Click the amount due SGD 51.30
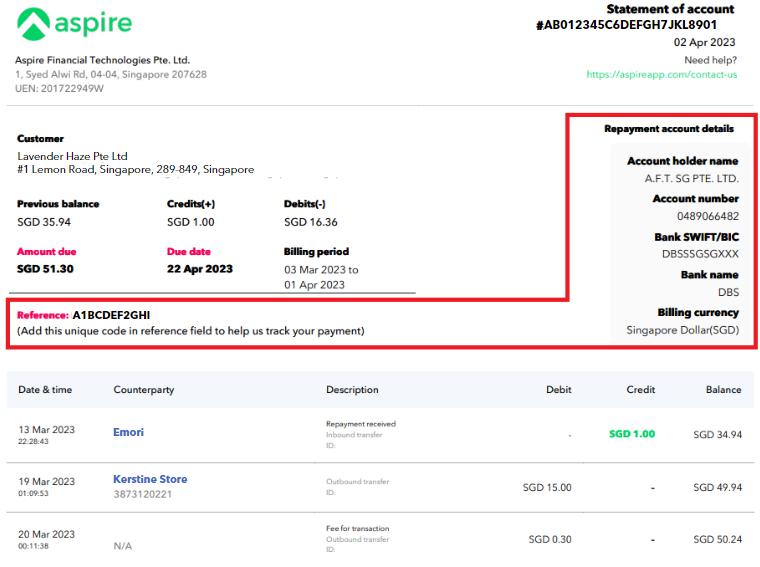This screenshot has height=567, width=760. tap(46, 269)
